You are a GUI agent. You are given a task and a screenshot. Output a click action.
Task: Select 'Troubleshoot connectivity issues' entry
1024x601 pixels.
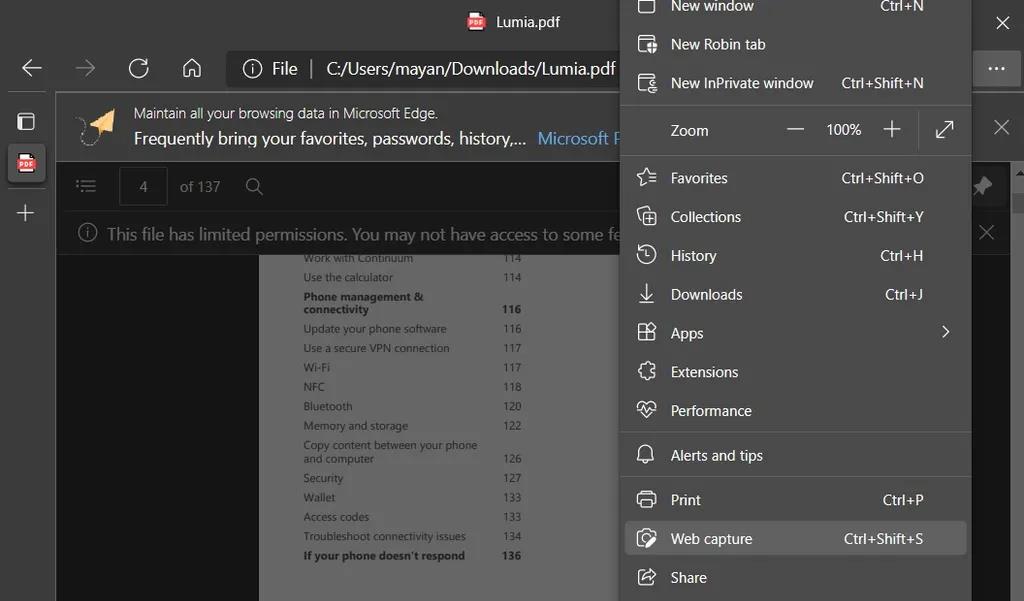(385, 536)
